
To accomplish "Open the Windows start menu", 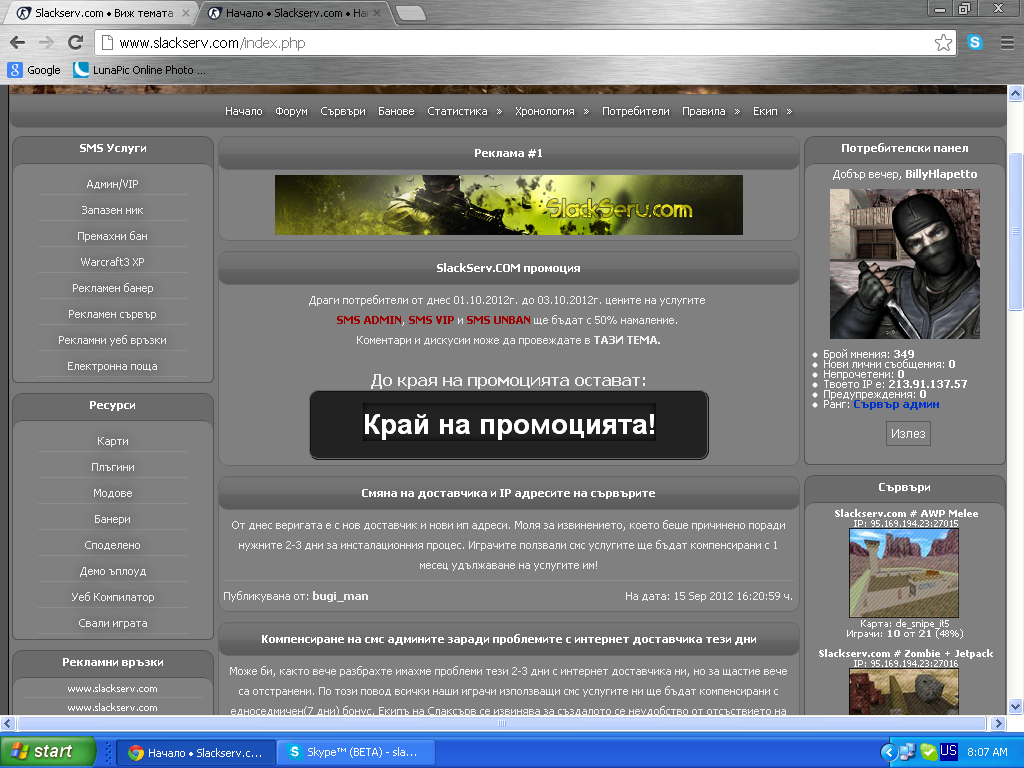I will (x=48, y=752).
